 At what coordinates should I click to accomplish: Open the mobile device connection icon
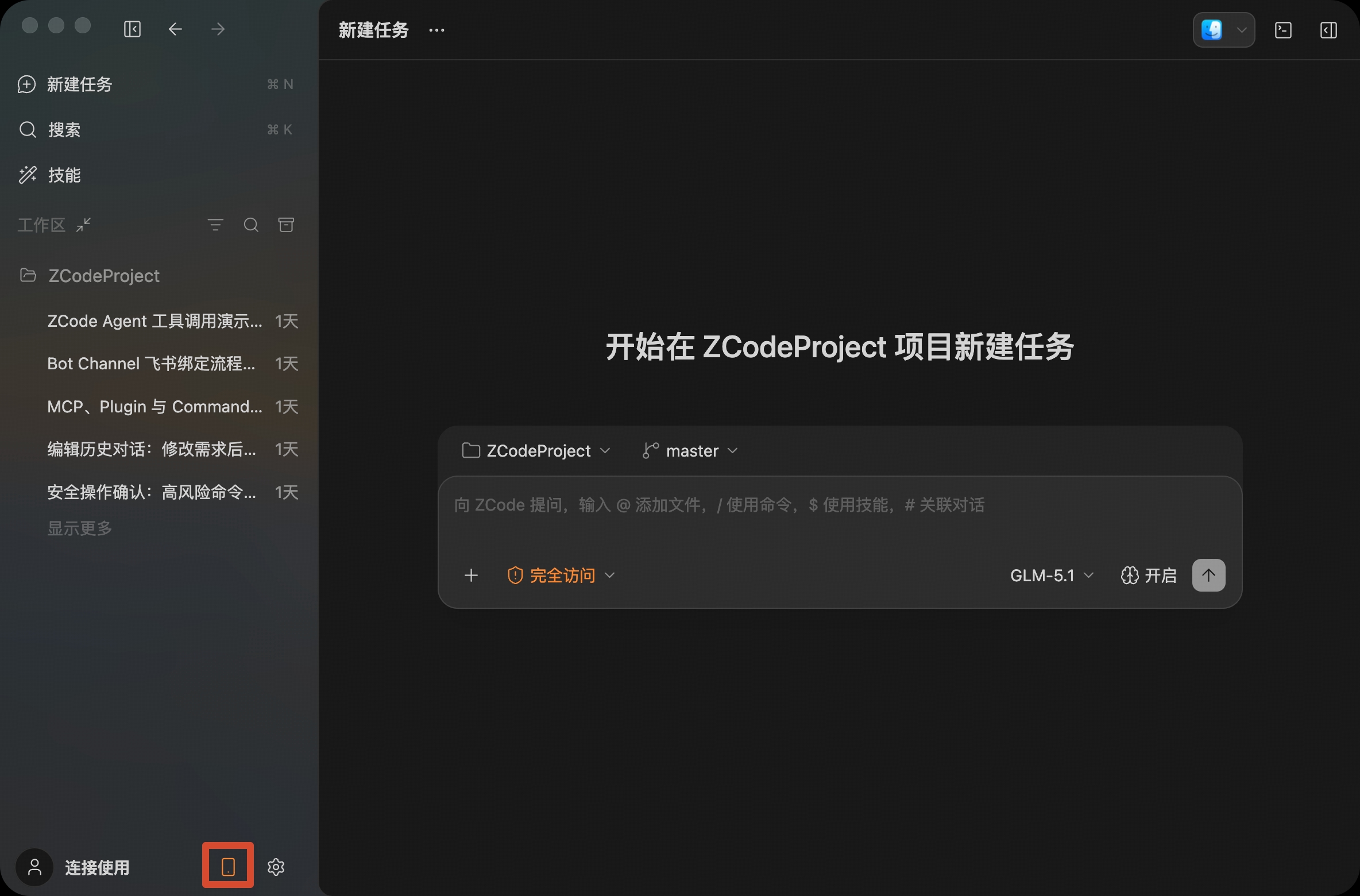(228, 867)
